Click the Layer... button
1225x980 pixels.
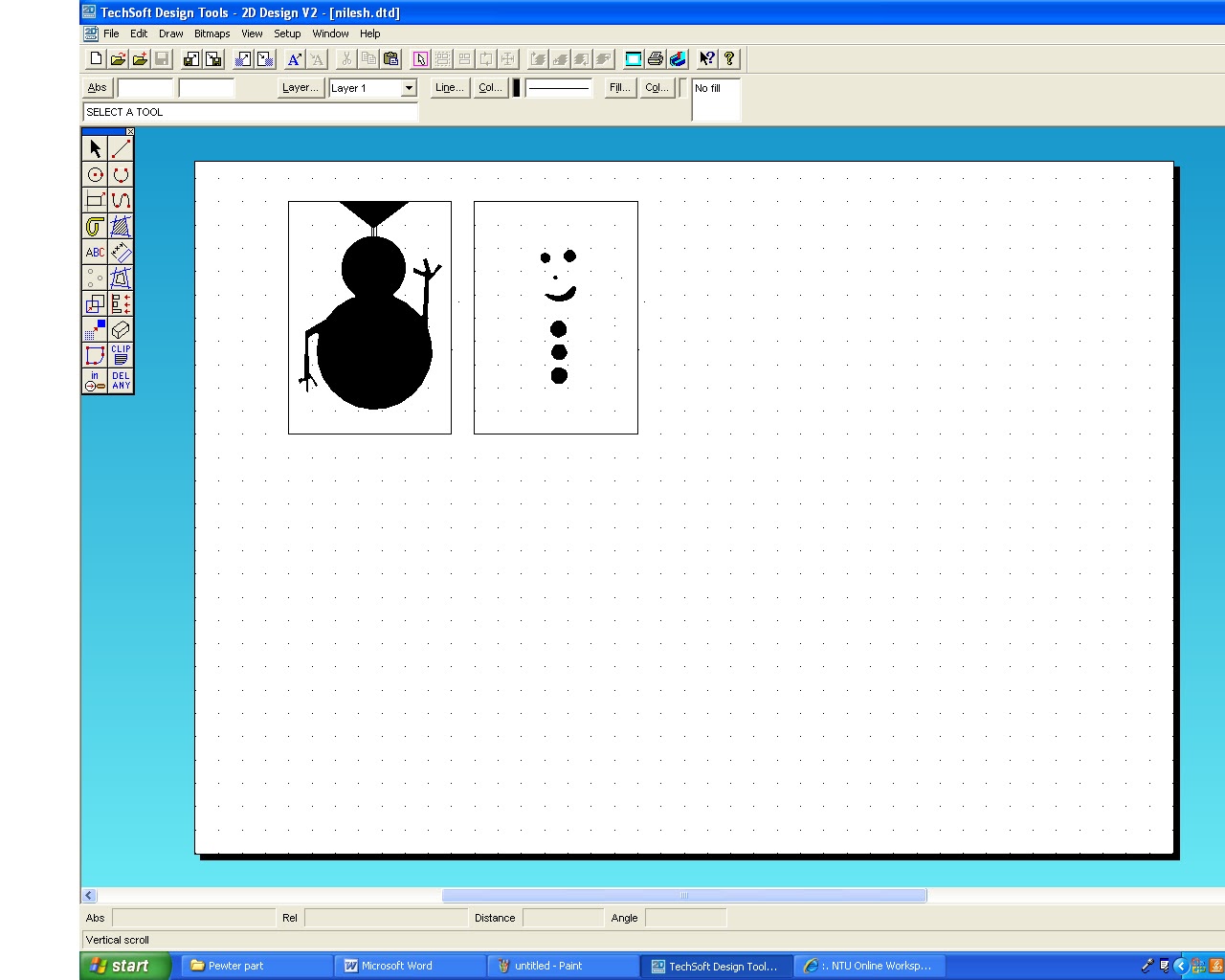tap(300, 87)
